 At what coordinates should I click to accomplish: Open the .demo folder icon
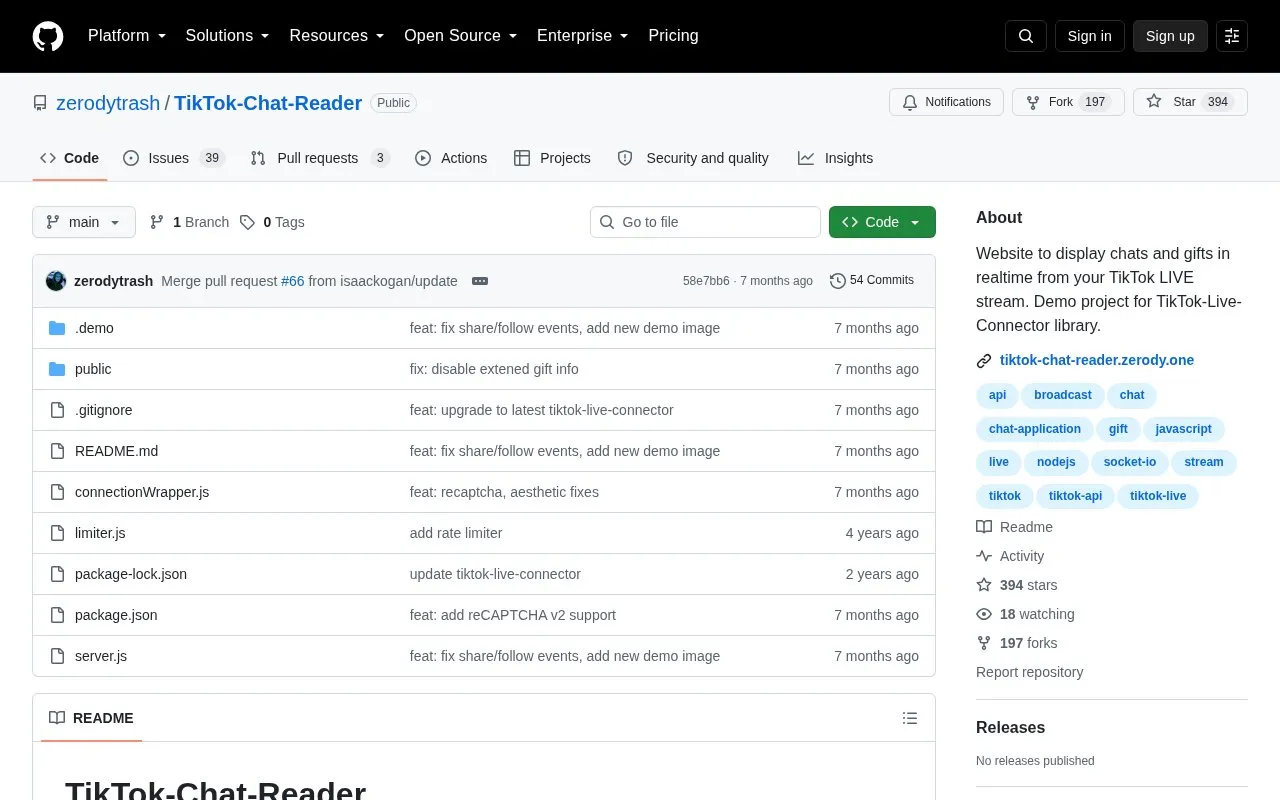tap(57, 328)
